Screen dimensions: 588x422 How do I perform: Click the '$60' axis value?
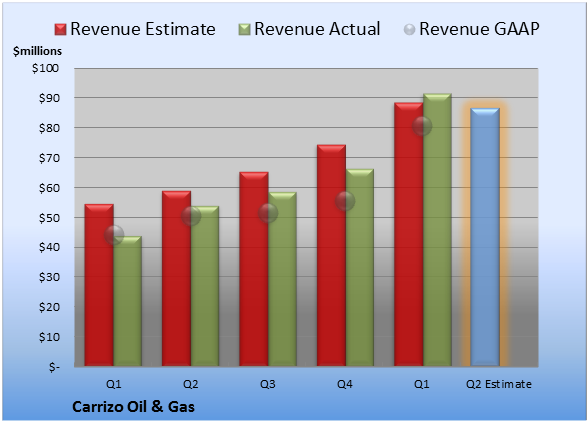click(x=49, y=188)
